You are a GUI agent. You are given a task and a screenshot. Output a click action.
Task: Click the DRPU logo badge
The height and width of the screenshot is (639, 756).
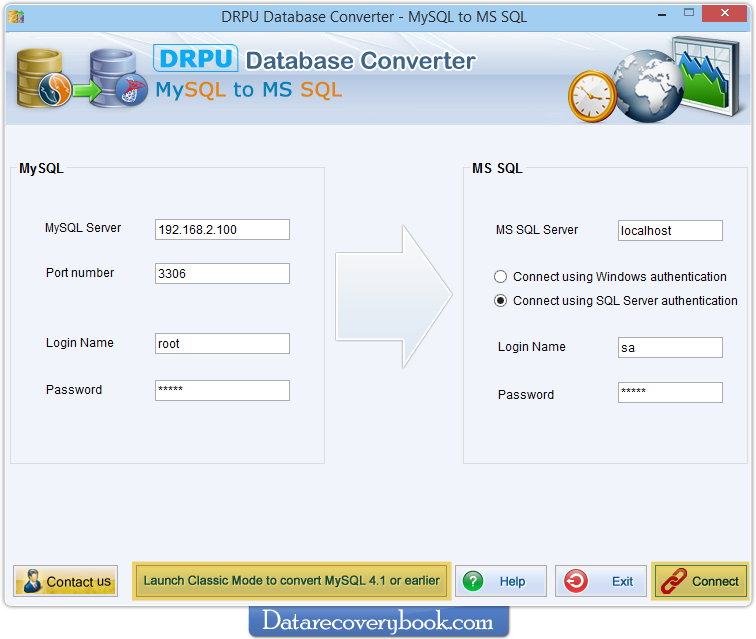196,58
